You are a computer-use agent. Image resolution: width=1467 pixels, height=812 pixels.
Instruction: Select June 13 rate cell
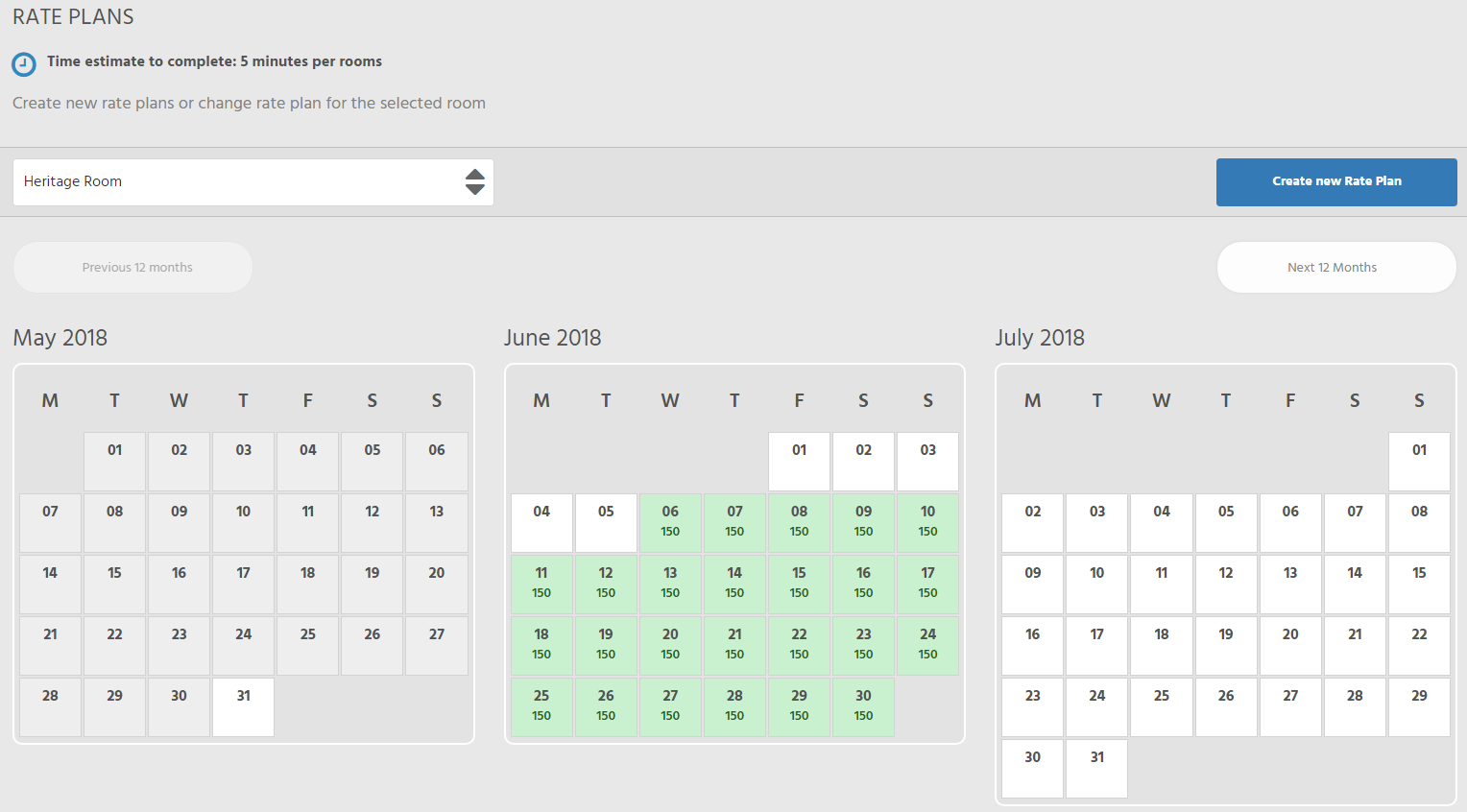671,585
